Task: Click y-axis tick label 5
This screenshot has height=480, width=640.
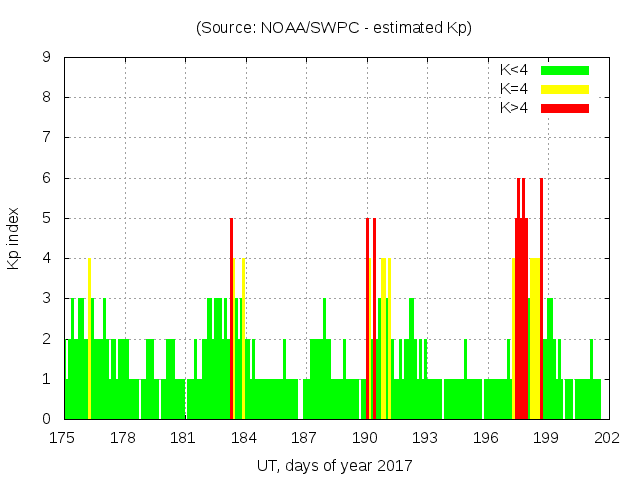Action: pos(47,218)
